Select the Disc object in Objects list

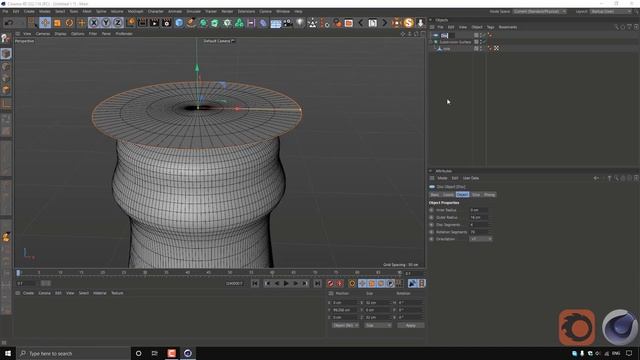(445, 36)
